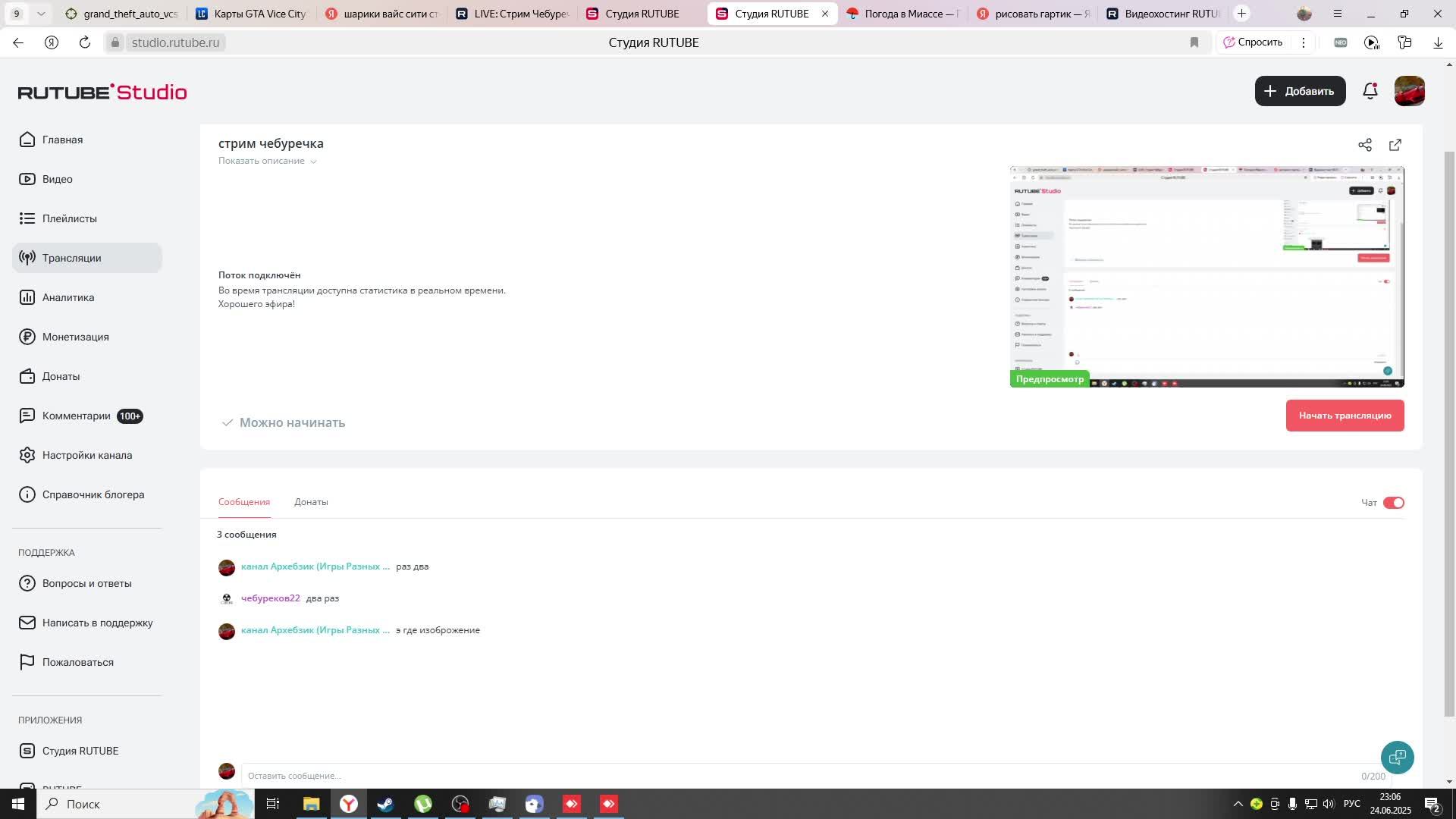Image resolution: width=1456 pixels, height=819 pixels.
Task: Switch to the Донаты tab
Action: coord(311,502)
